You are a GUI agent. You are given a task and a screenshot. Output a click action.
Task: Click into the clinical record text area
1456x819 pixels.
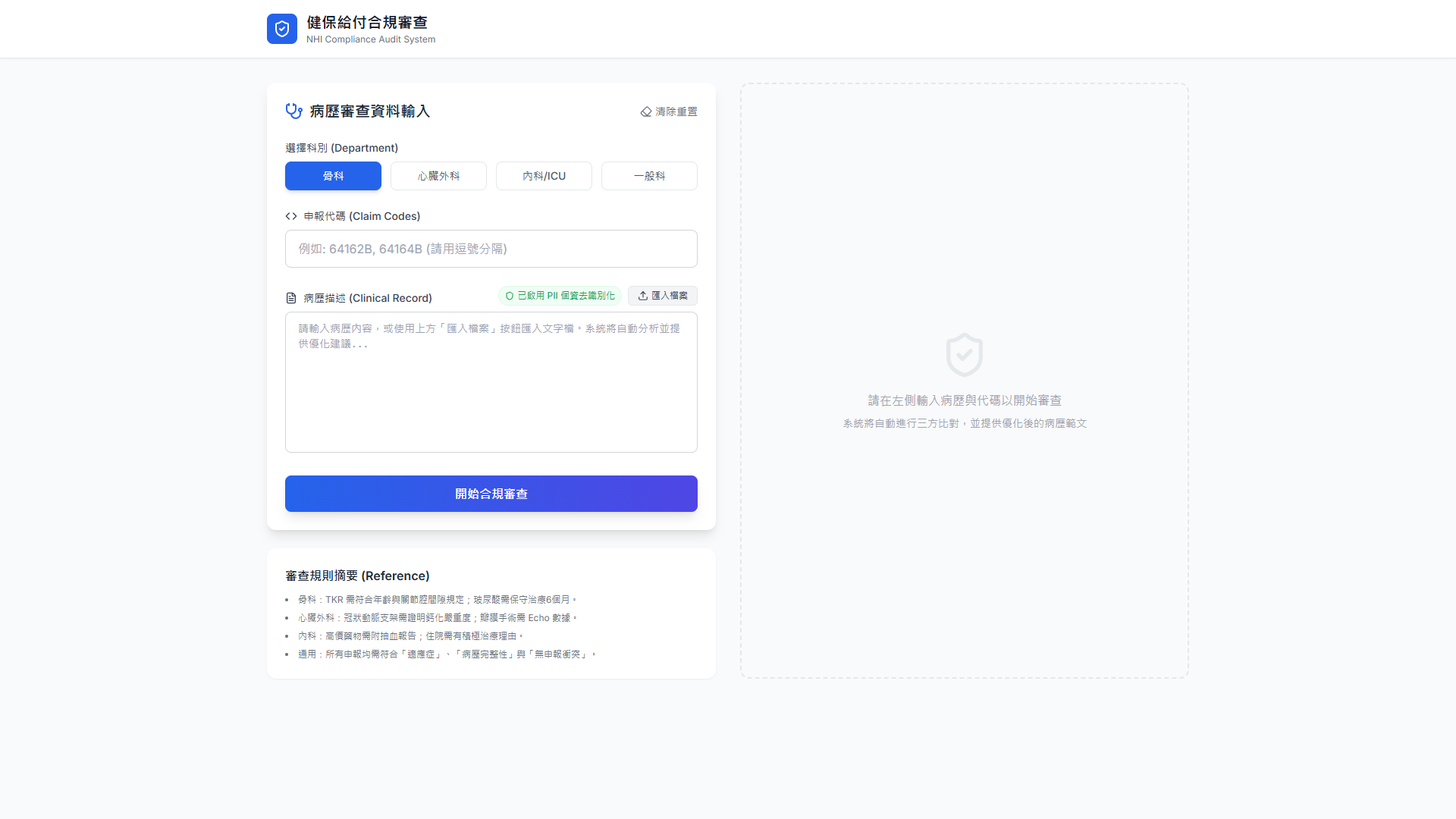point(491,394)
